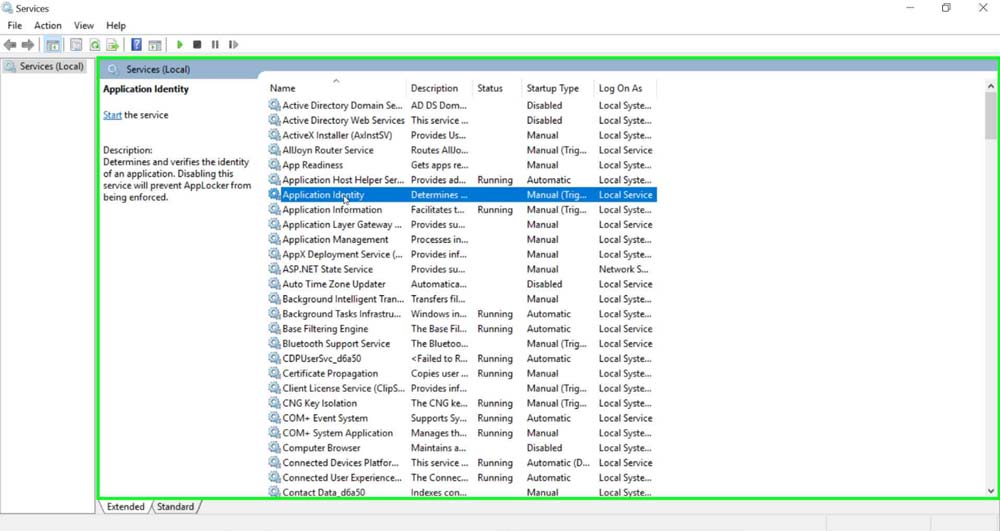This screenshot has height=531, width=1000.
Task: Click the green Start Service play icon
Action: pyautogui.click(x=180, y=45)
